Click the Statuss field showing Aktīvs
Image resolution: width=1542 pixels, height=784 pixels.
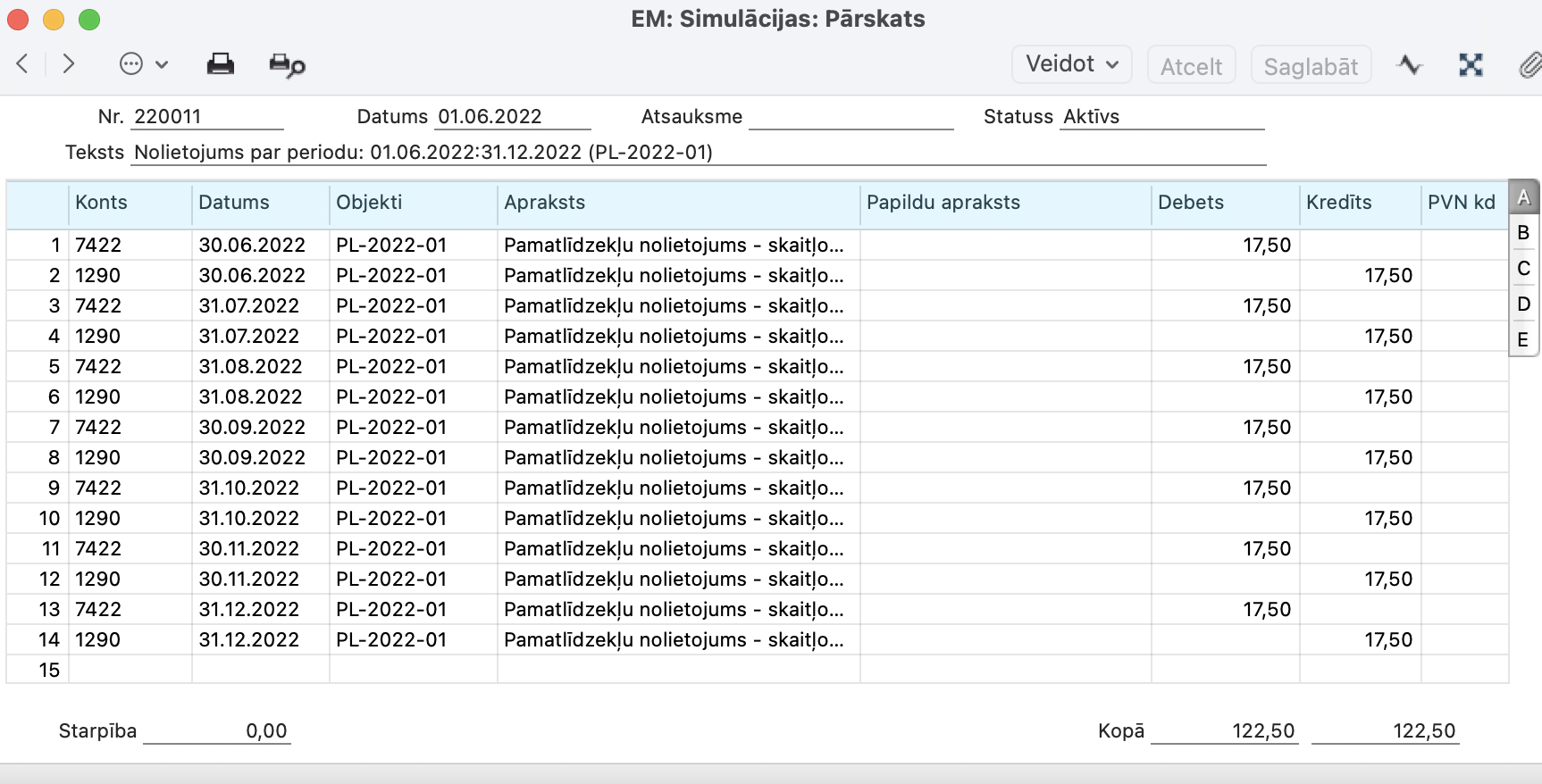click(1161, 117)
